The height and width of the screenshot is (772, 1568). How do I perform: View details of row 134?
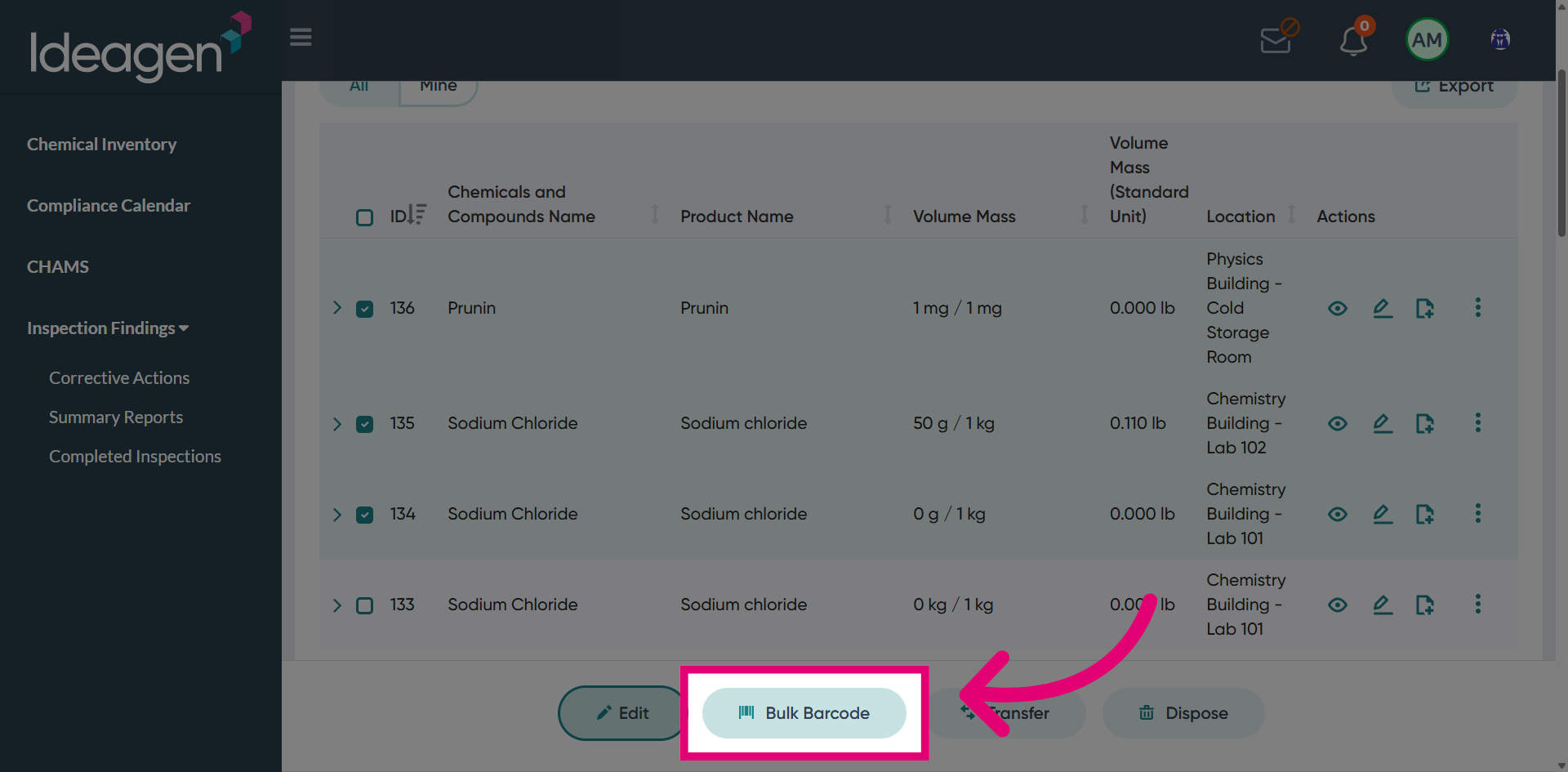[1337, 514]
